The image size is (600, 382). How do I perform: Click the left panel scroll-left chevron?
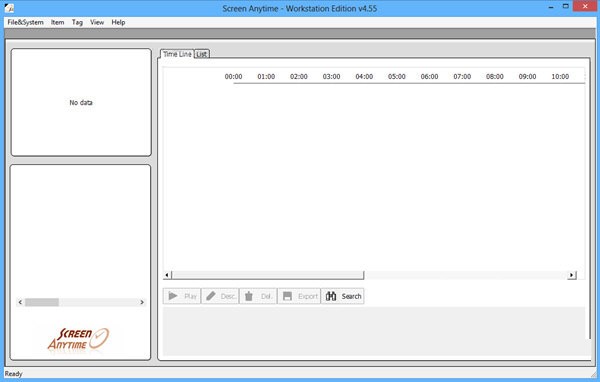click(x=20, y=302)
